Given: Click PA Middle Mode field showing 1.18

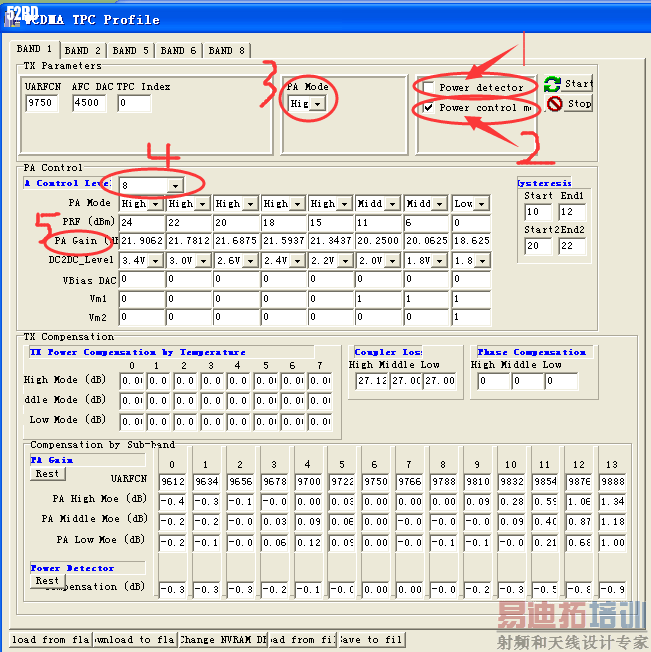Looking at the screenshot, I should point(613,522).
